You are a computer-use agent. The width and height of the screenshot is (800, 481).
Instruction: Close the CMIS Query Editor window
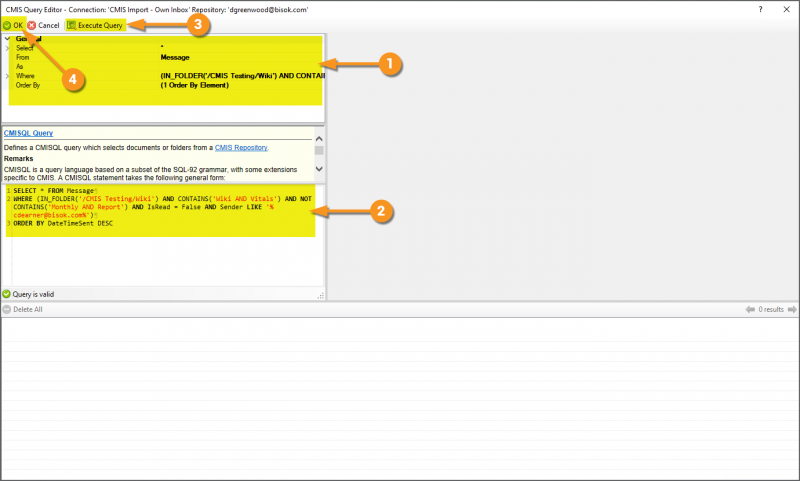click(x=786, y=9)
